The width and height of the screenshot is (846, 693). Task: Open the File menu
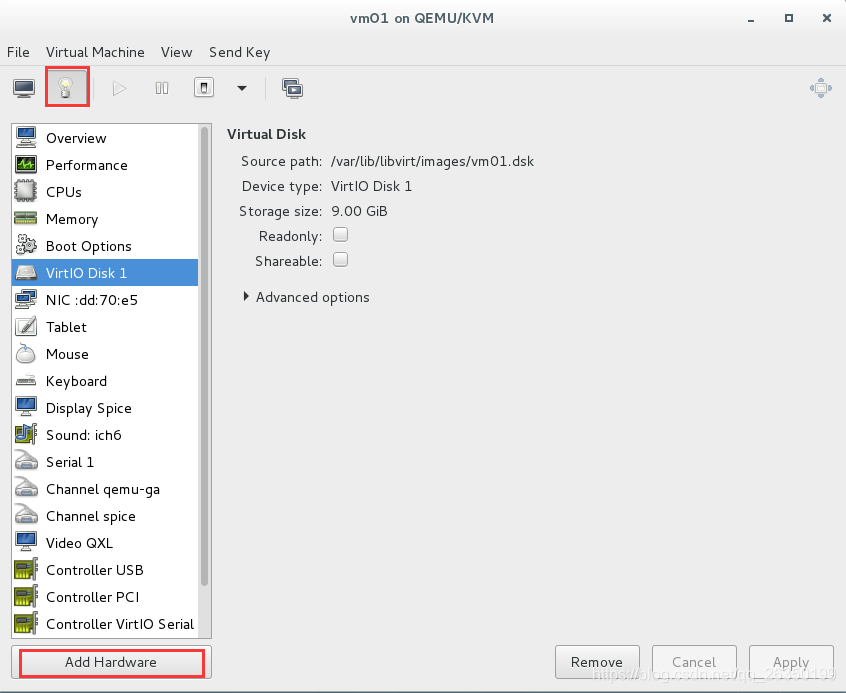tap(18, 52)
